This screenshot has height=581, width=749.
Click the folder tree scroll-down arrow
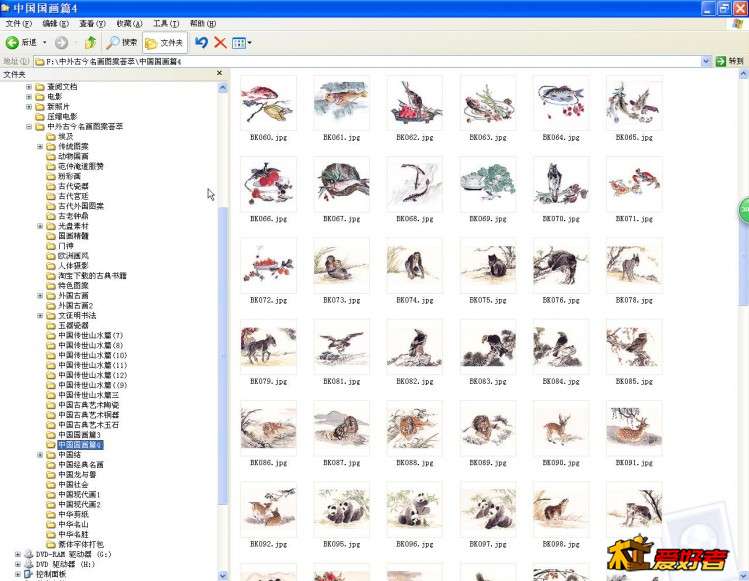pos(223,575)
